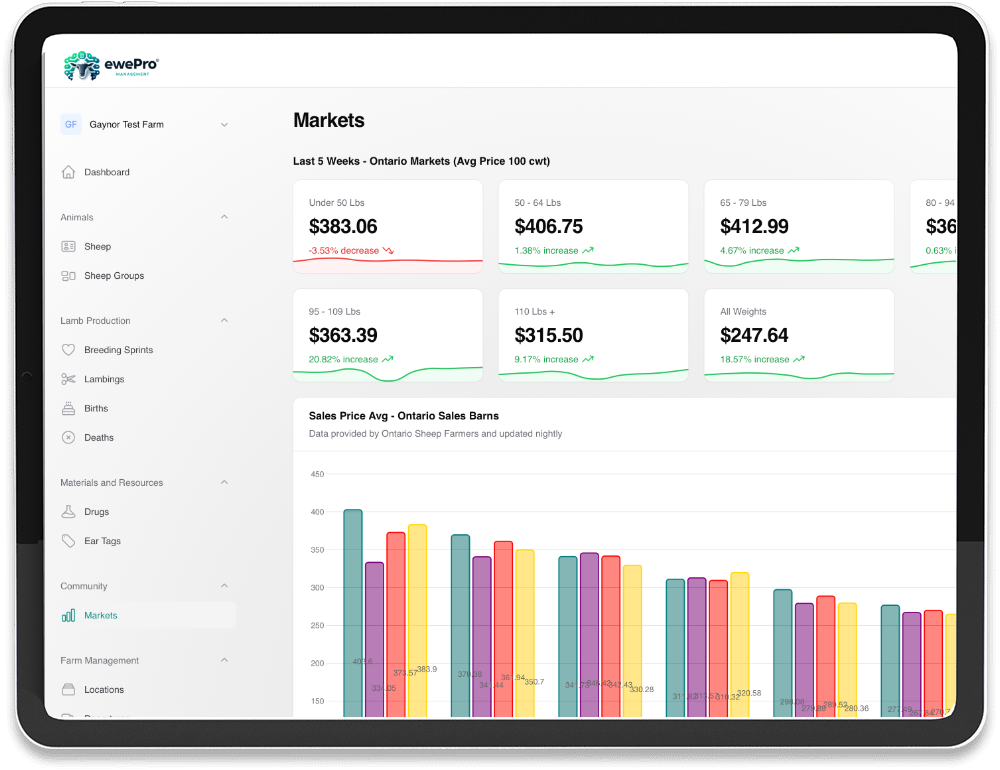This screenshot has width=1000, height=770.
Task: Open the Under 50 Lbs price card
Action: [x=387, y=226]
